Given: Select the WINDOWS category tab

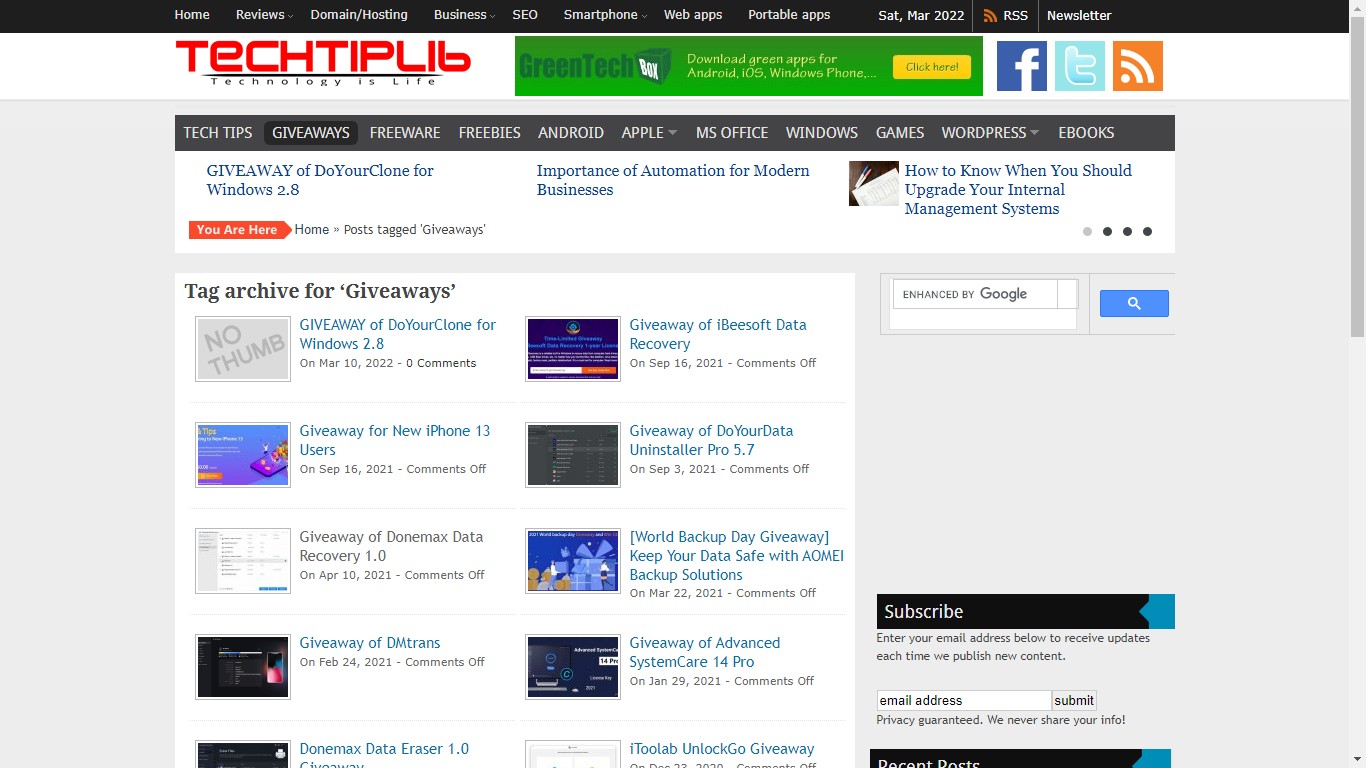Looking at the screenshot, I should click(x=822, y=132).
